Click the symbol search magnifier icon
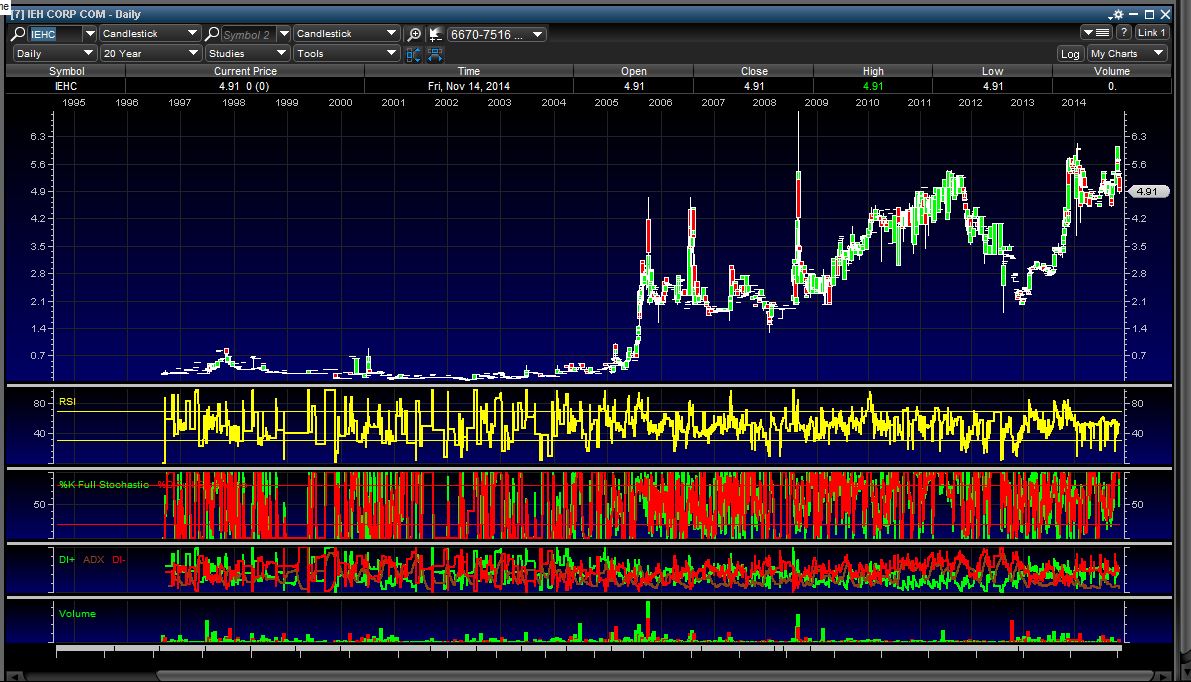Screen dimensions: 1191x682 pyautogui.click(x=19, y=34)
